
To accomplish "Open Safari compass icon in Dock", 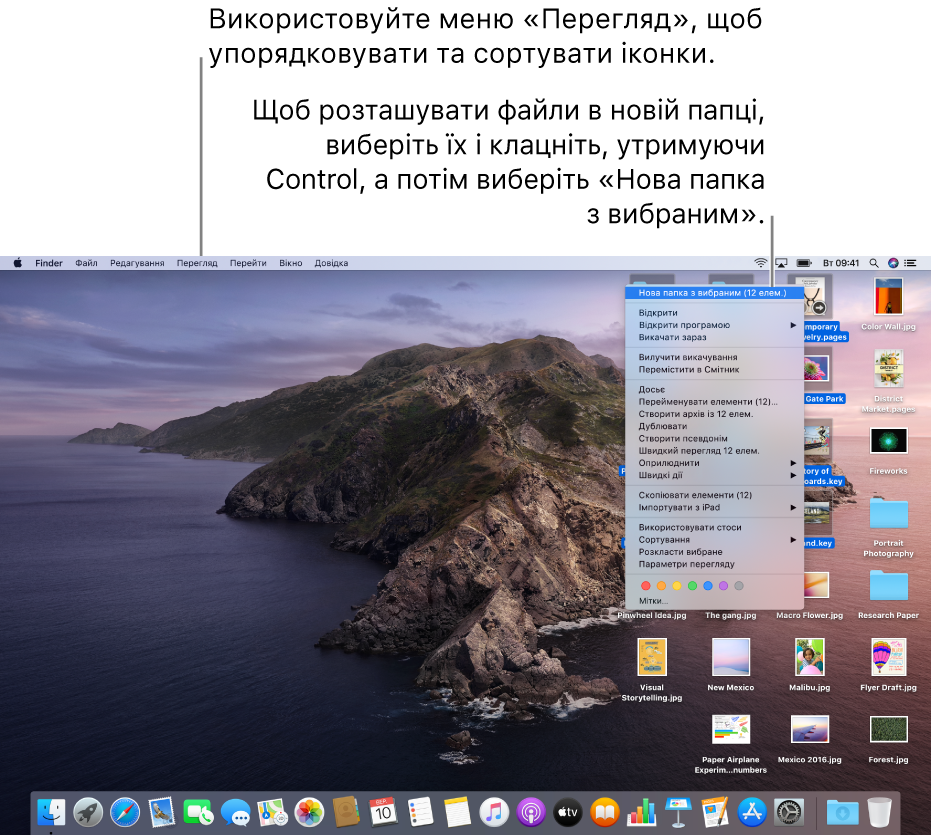I will tap(125, 812).
